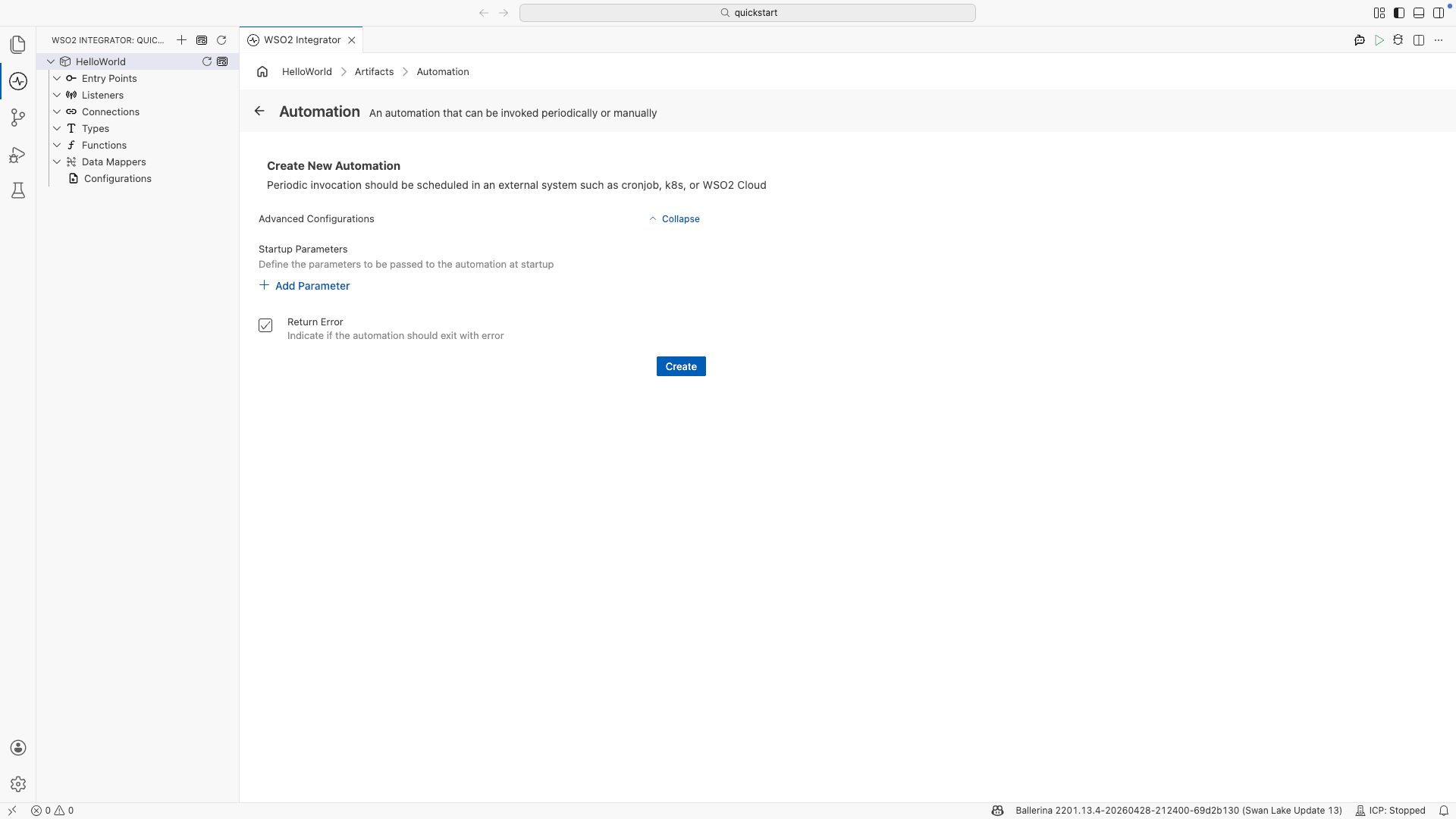
Task: Click the quickstart command center search box
Action: click(748, 13)
